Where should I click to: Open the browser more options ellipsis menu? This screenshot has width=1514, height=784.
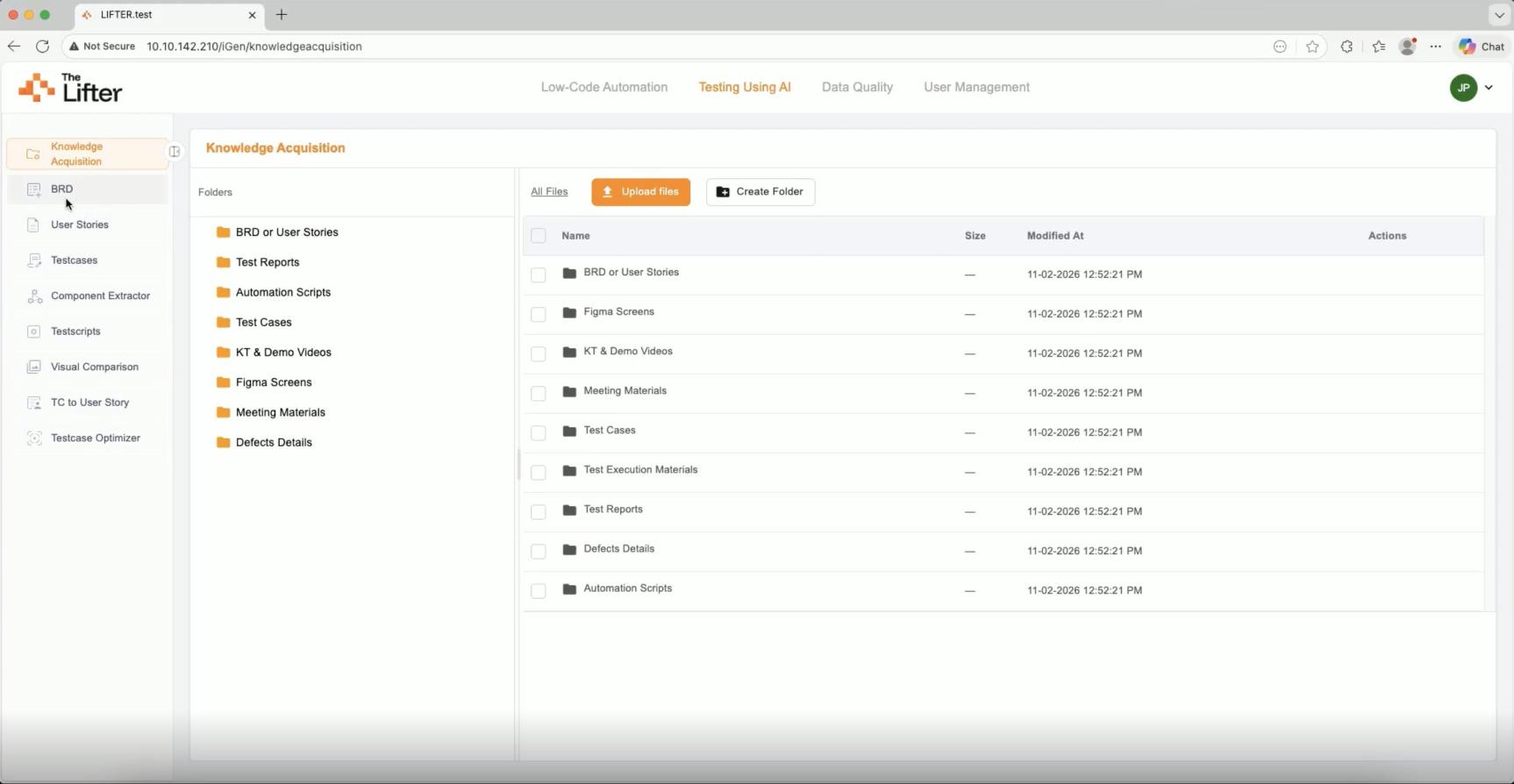[1435, 46]
